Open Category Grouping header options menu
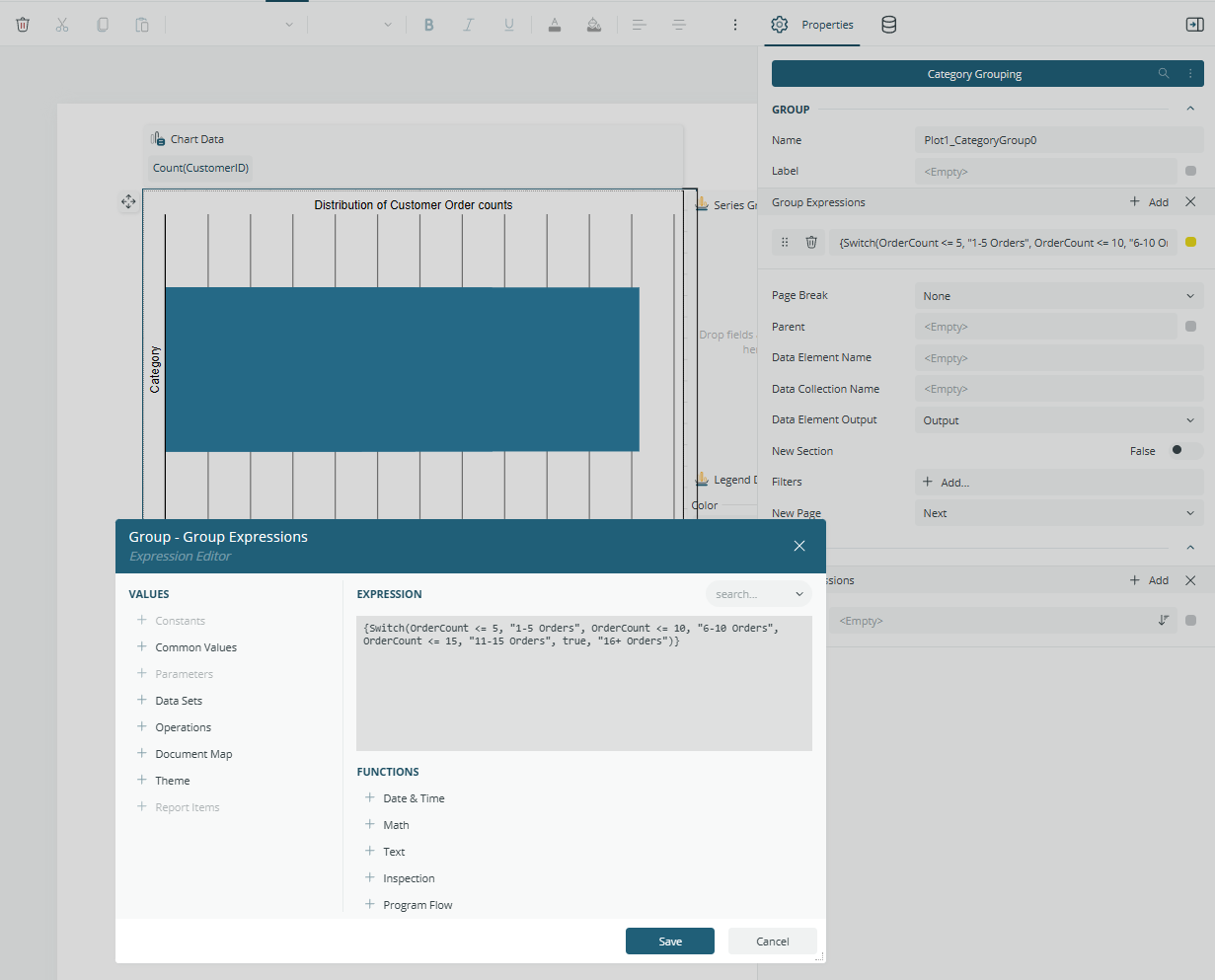 pyautogui.click(x=1189, y=74)
